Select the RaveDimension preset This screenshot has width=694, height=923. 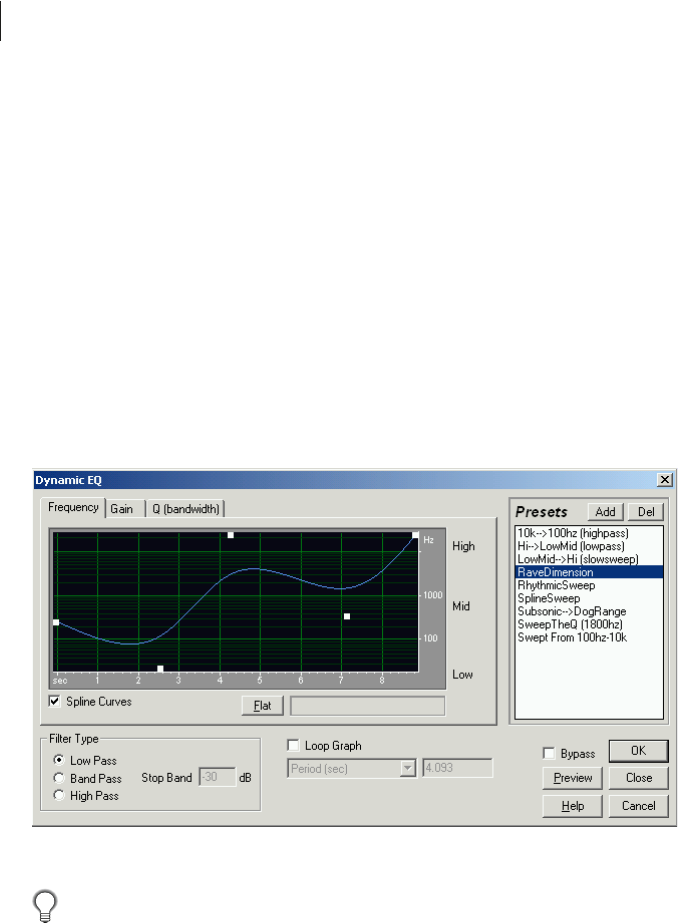pyautogui.click(x=589, y=572)
